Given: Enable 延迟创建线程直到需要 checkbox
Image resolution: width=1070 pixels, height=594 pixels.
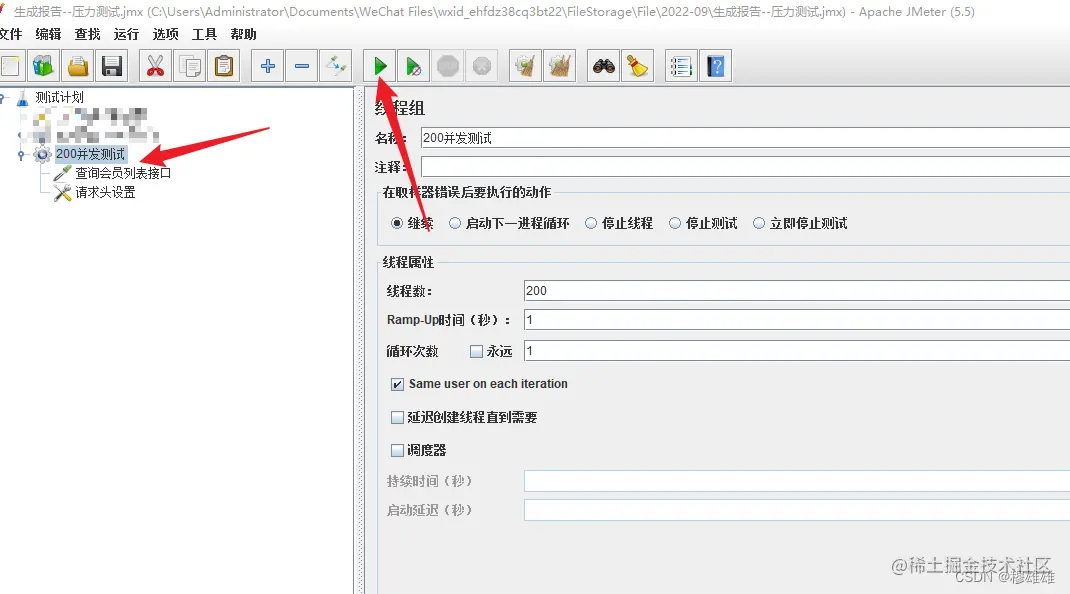Looking at the screenshot, I should click(x=397, y=417).
